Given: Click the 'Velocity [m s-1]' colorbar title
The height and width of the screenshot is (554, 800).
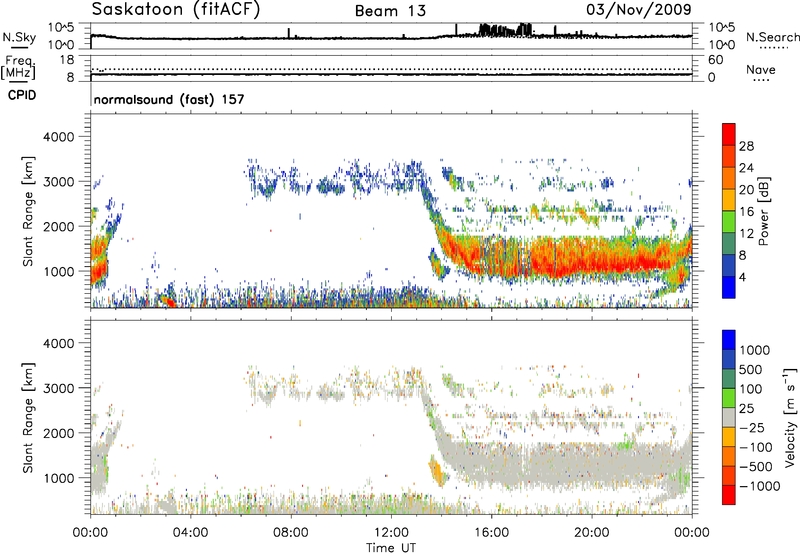Looking at the screenshot, I should [x=791, y=417].
